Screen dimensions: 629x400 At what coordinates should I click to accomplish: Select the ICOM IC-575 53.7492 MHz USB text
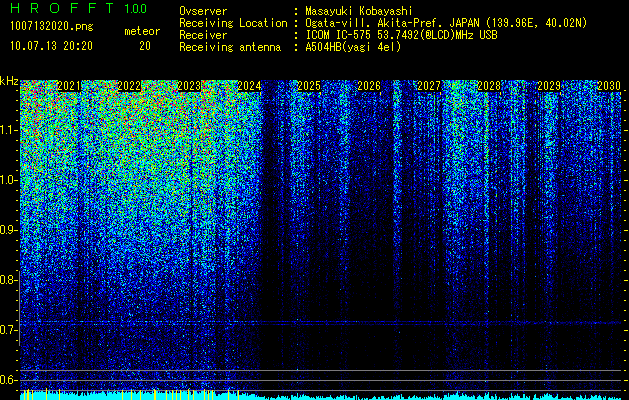point(401,35)
